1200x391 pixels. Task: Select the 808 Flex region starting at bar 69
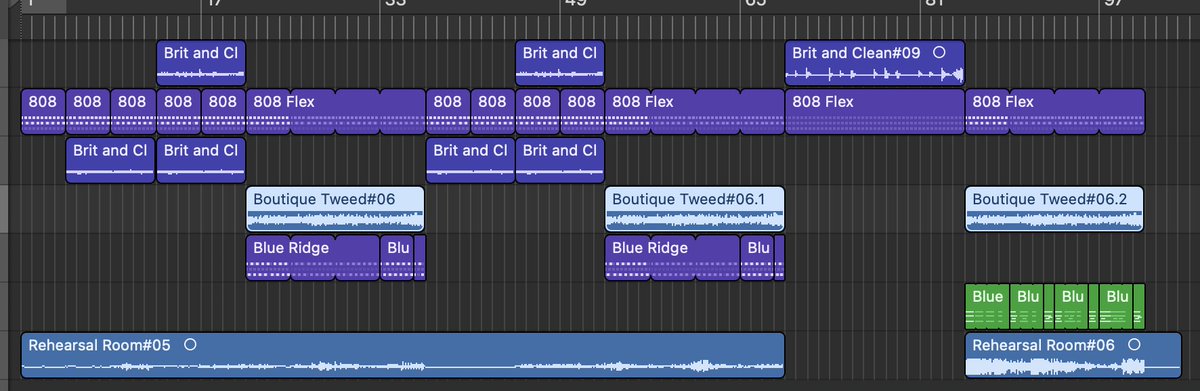coord(875,111)
